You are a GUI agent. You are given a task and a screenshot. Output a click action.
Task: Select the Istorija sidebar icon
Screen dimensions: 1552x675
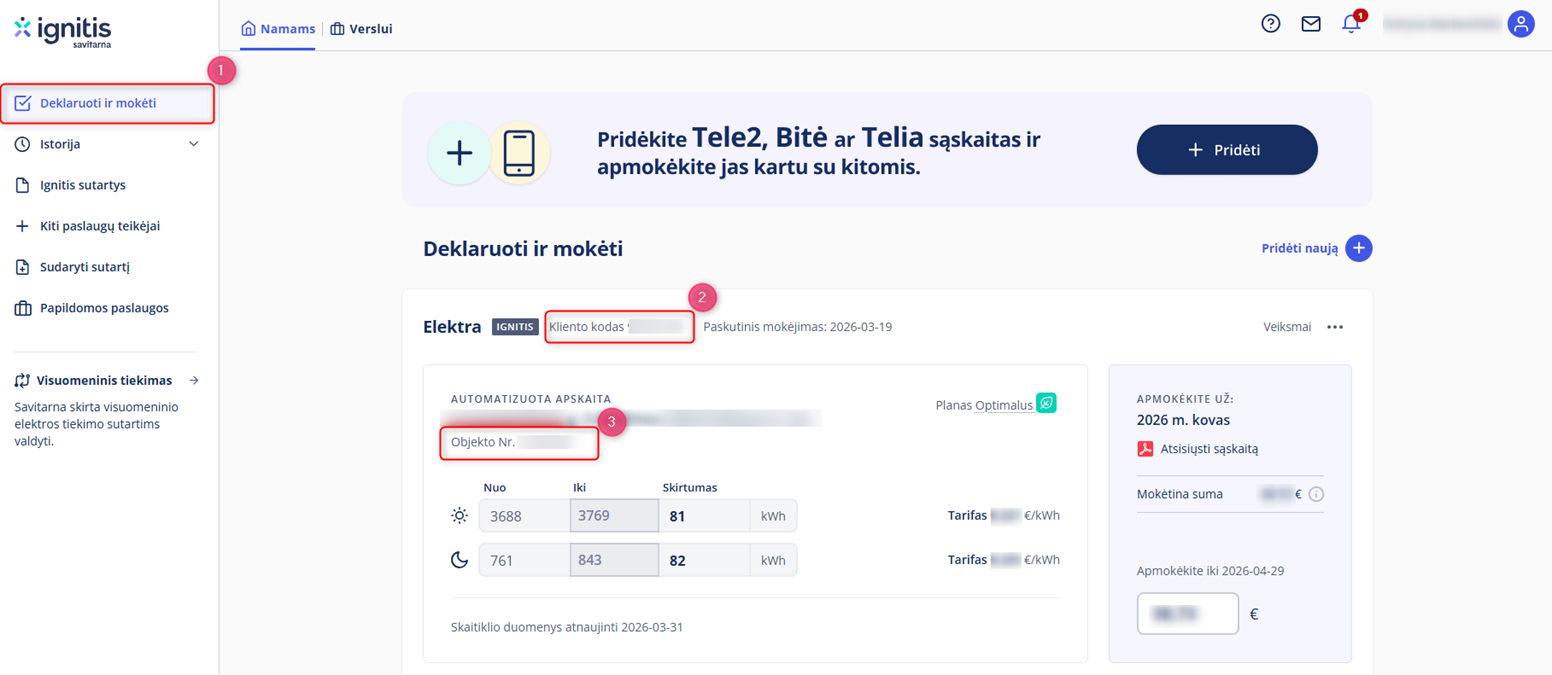pyautogui.click(x=23, y=143)
